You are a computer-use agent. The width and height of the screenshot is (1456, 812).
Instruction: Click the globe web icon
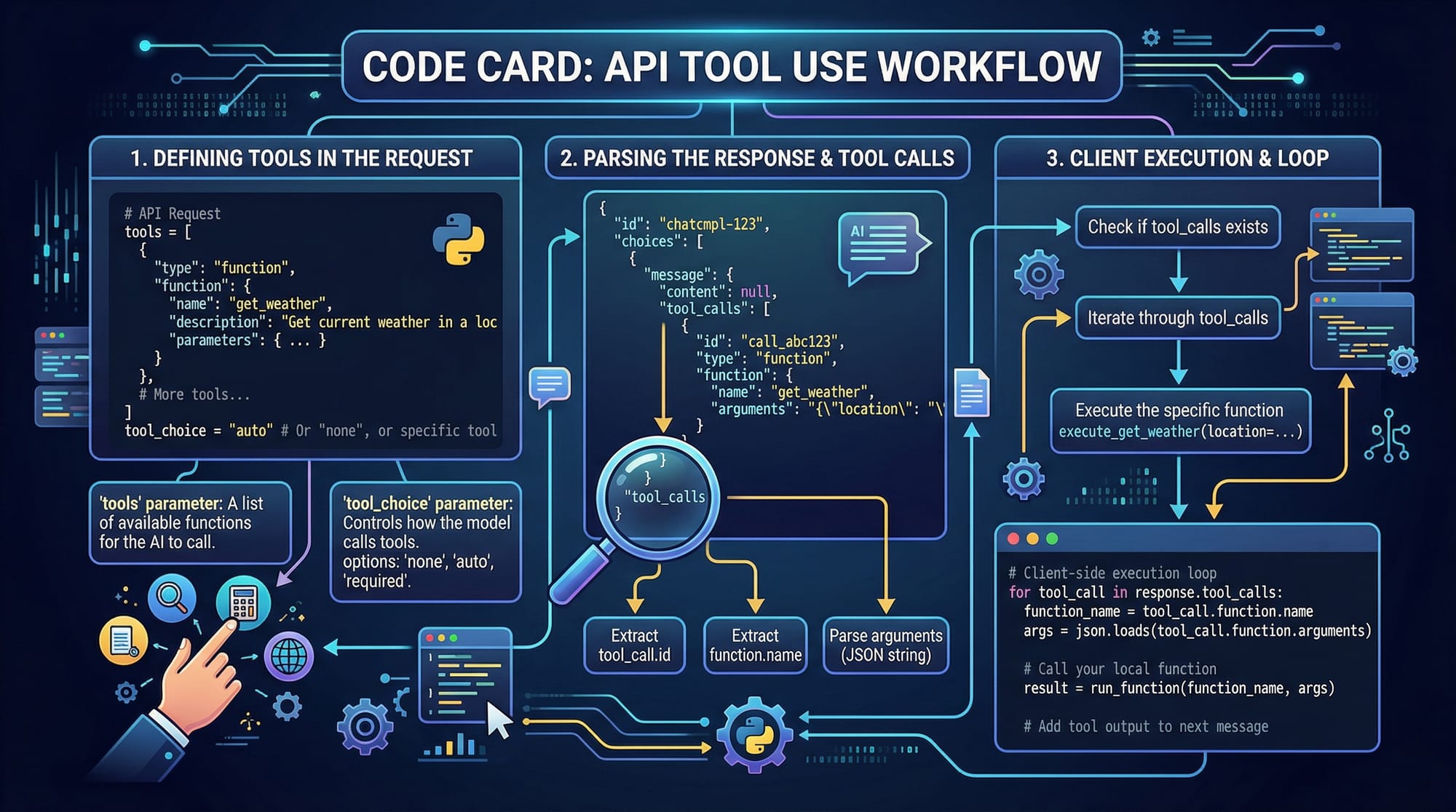[289, 656]
